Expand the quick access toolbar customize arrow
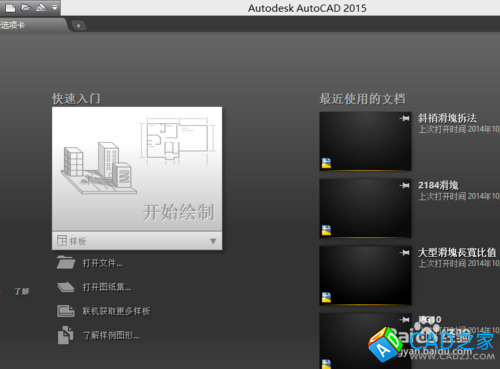 coord(55,7)
